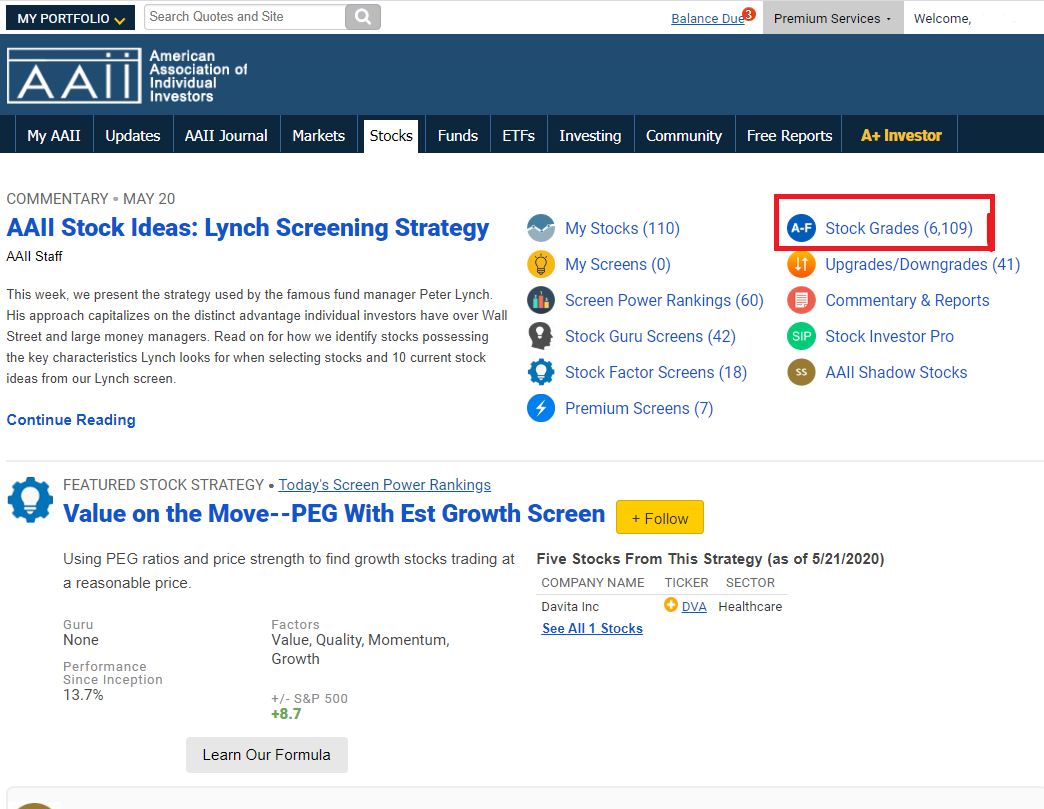This screenshot has height=809, width=1044.
Task: Click the notification badge showing 3
Action: click(x=749, y=13)
